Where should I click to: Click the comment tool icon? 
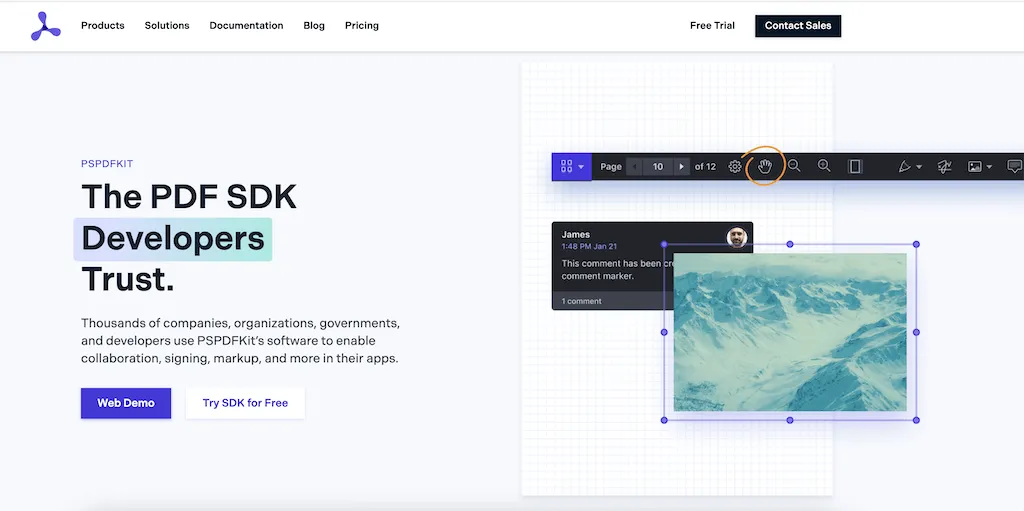click(x=1015, y=167)
